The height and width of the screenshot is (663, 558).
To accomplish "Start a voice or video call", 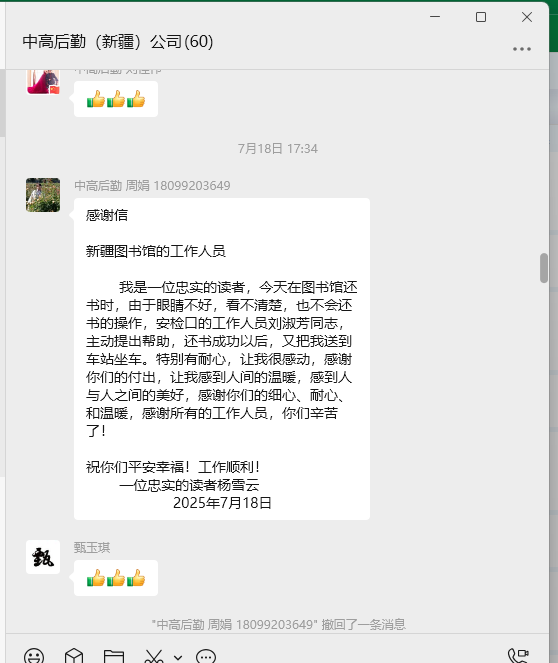I will pyautogui.click(x=518, y=656).
